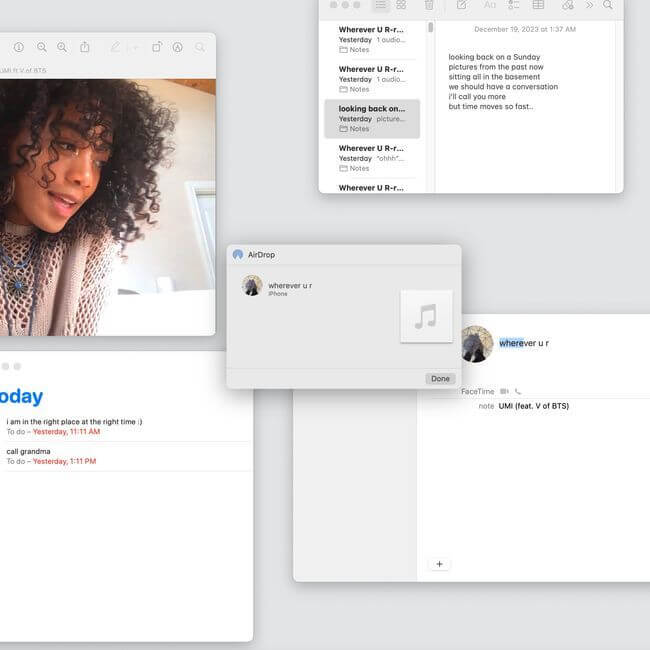Rotate the image using Preview's rotate icon
Image resolution: width=650 pixels, height=650 pixels.
point(157,47)
